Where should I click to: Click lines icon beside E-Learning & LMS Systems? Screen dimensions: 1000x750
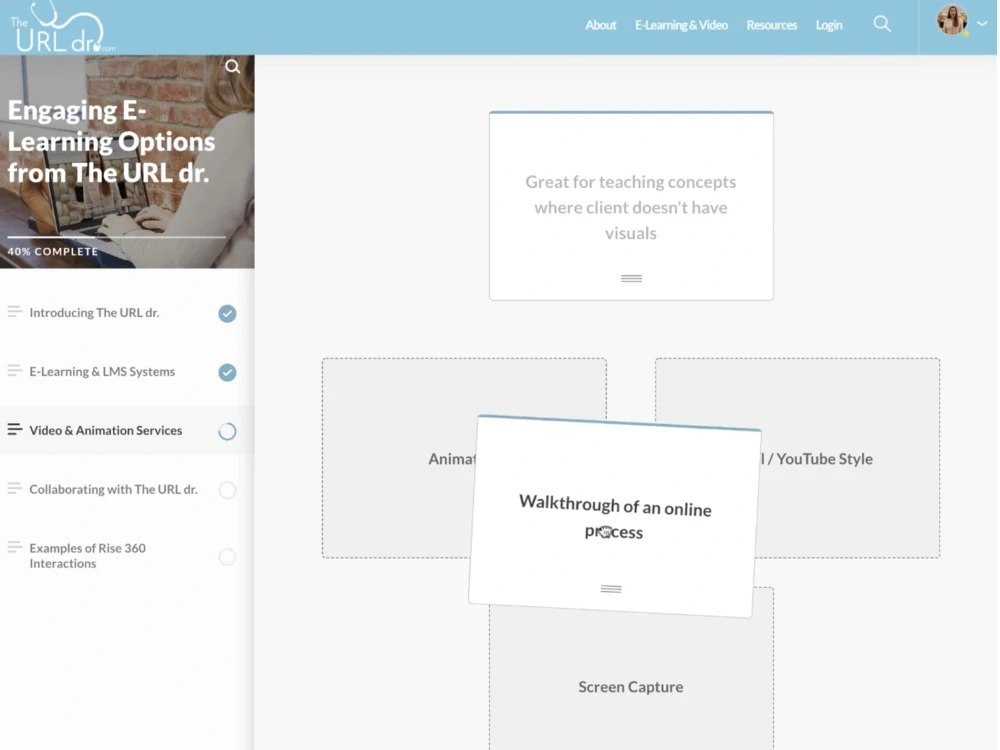[14, 371]
